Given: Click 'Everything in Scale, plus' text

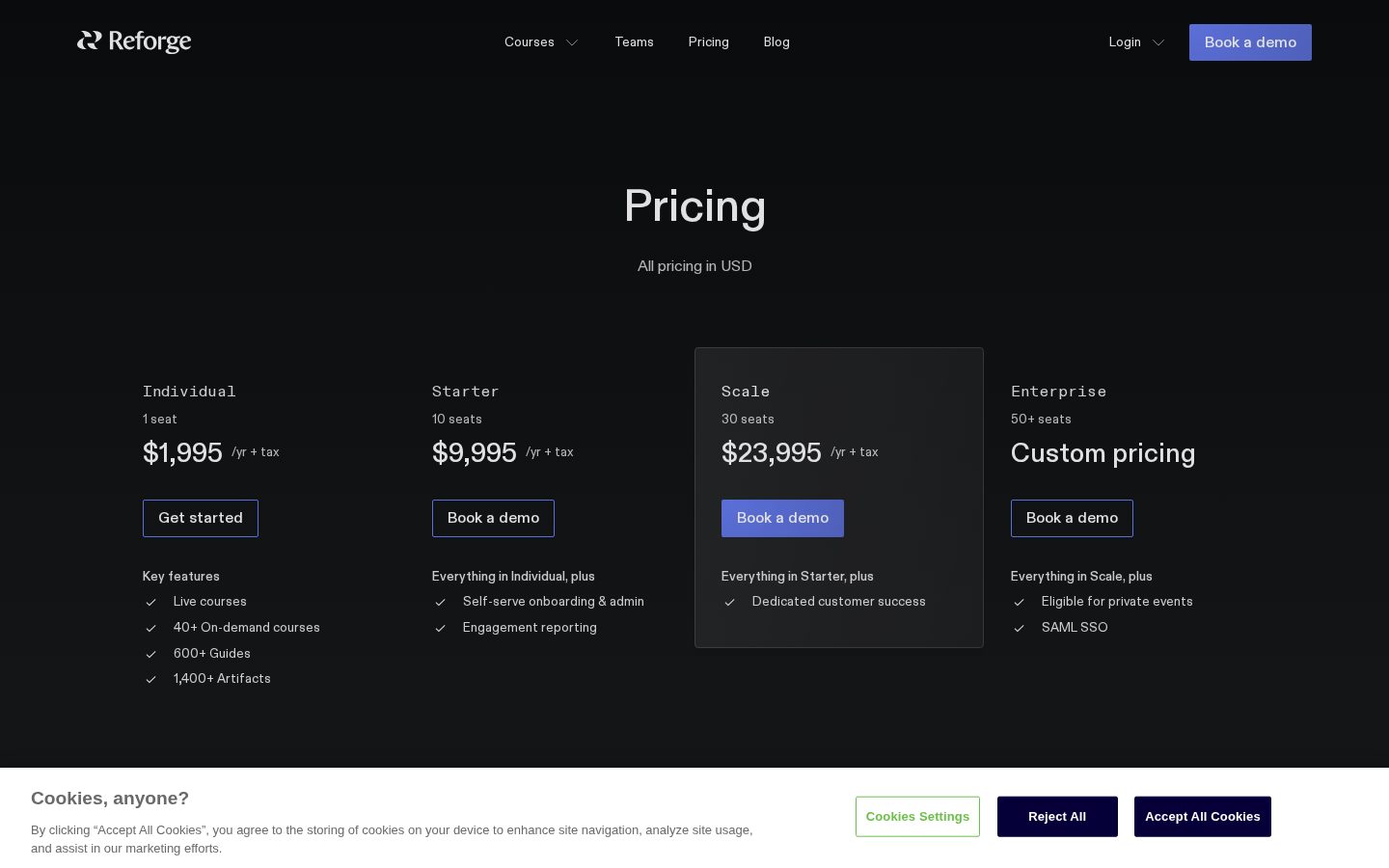Looking at the screenshot, I should click(1081, 577).
